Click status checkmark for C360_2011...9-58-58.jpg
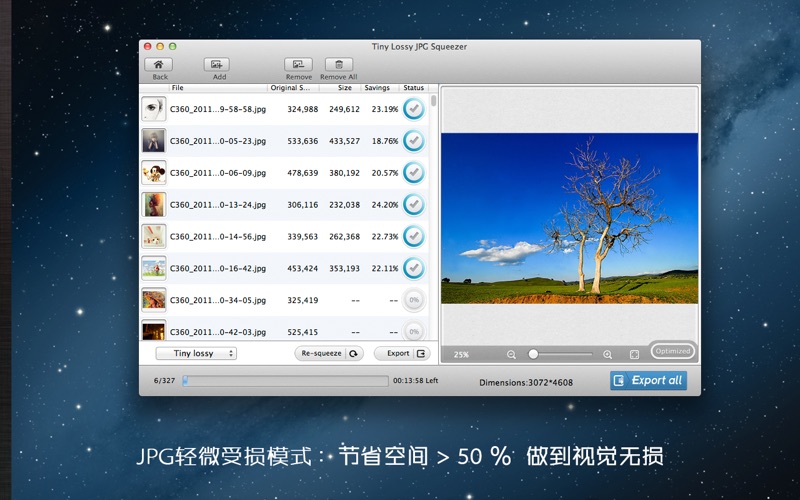Viewport: 800px width, 500px height. 413,109
